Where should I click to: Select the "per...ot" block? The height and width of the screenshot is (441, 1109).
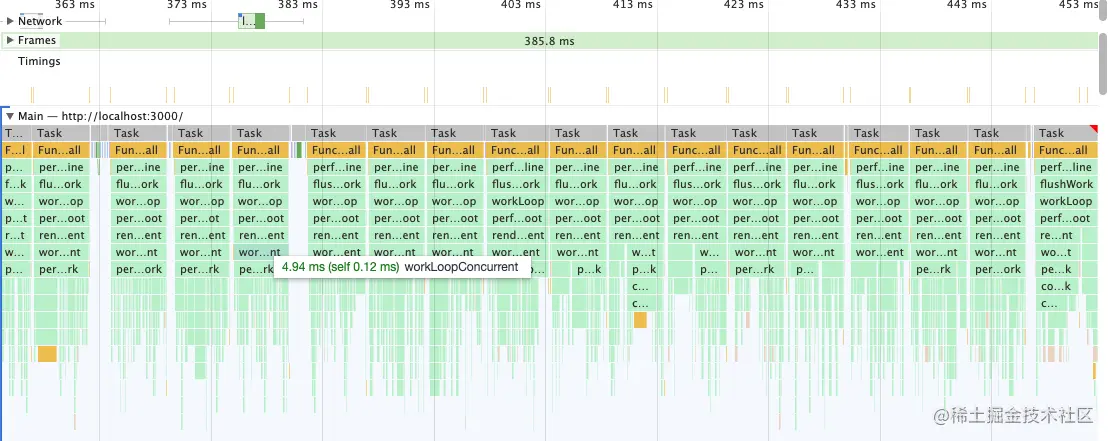click(200, 218)
